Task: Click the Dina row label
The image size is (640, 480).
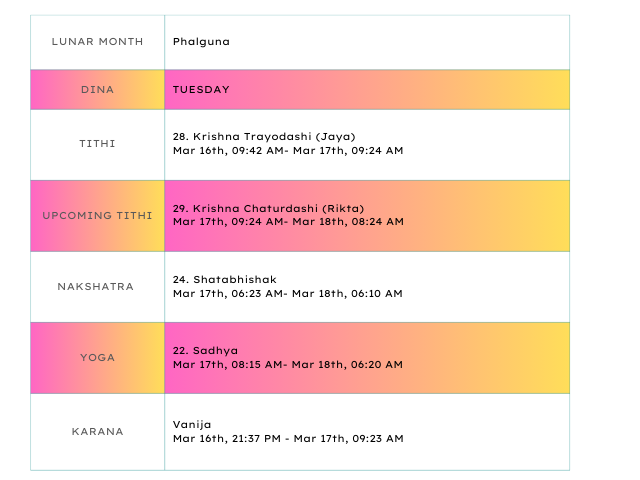Action: pos(97,90)
